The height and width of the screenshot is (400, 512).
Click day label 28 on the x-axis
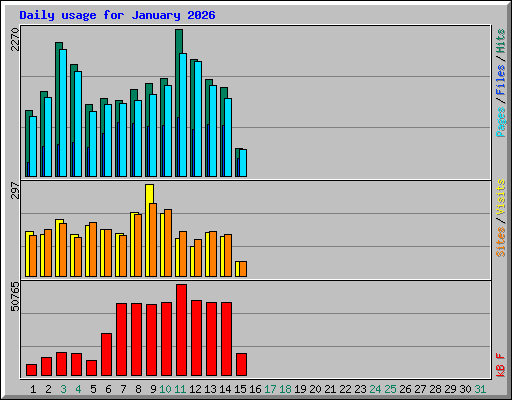435,389
